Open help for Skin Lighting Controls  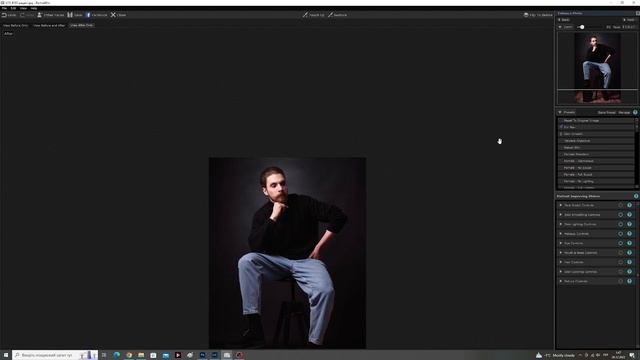point(629,224)
